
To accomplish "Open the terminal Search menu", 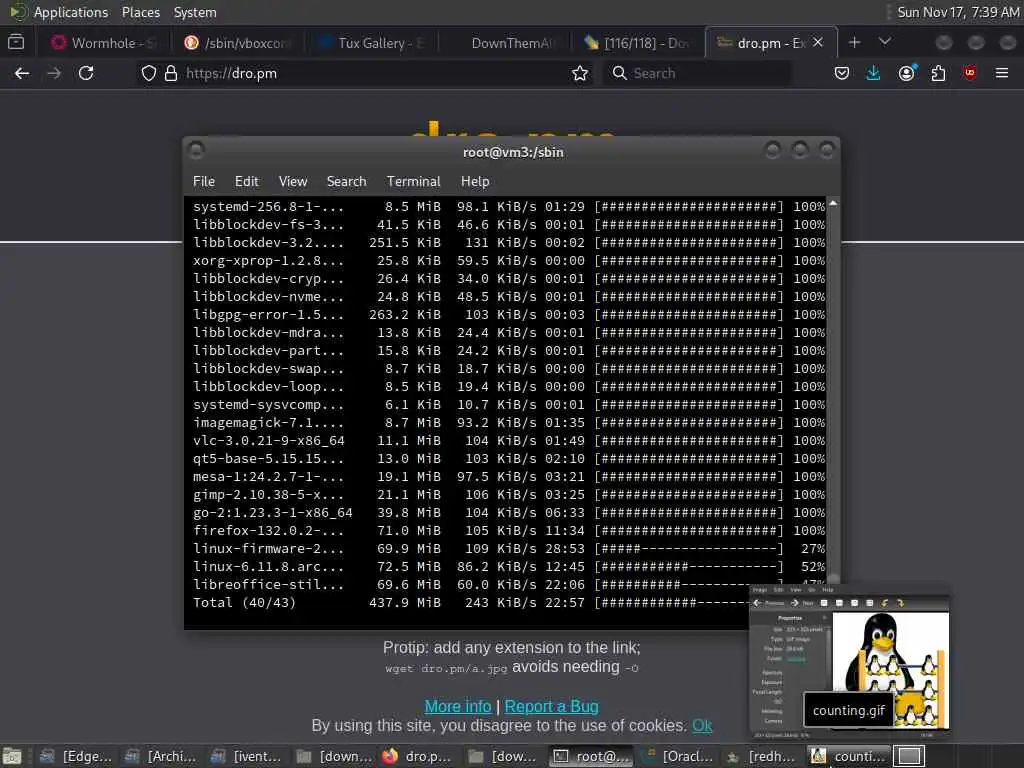I will pyautogui.click(x=346, y=182).
